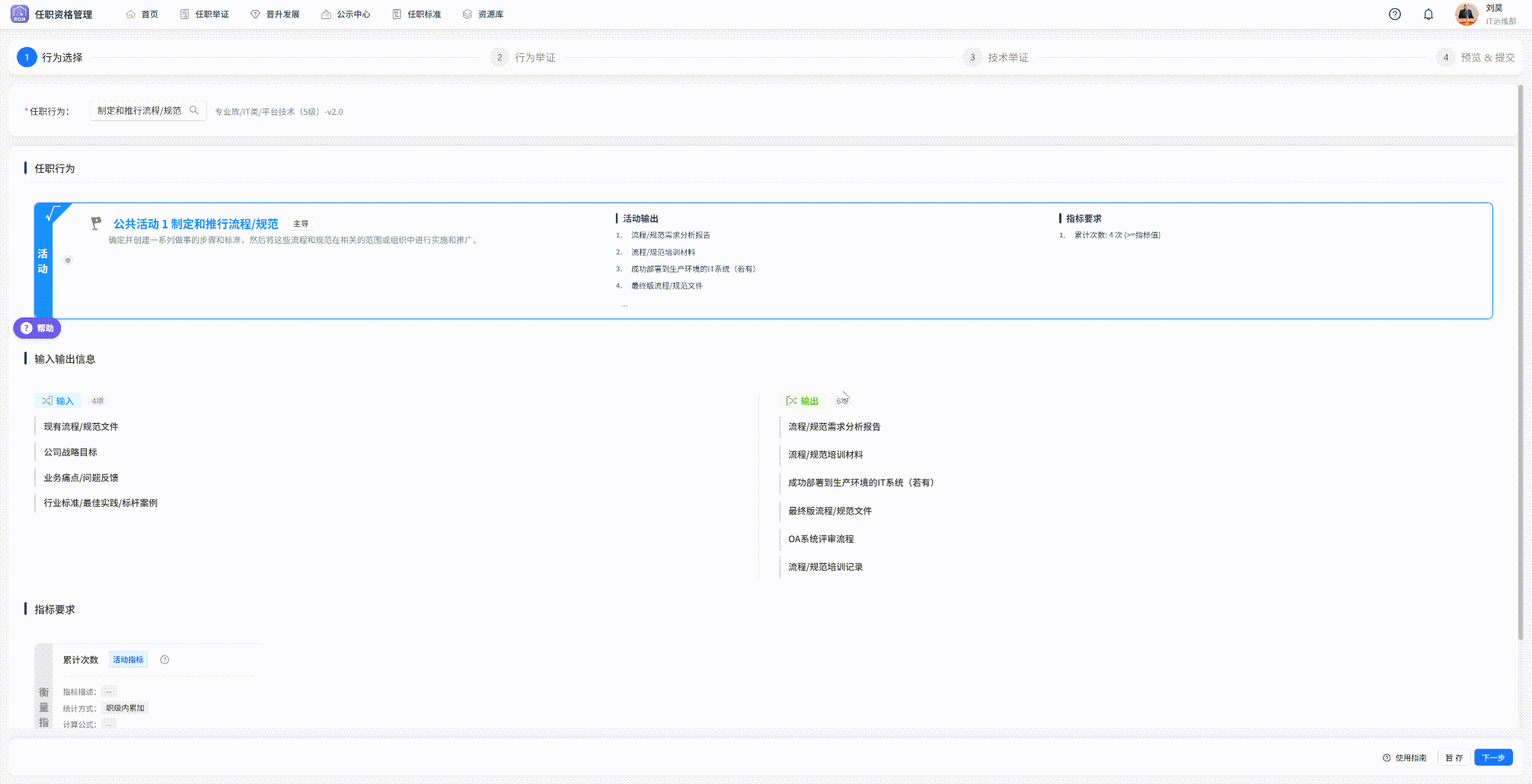Click the notification bell icon
Image resolution: width=1532 pixels, height=784 pixels.
tap(1428, 14)
